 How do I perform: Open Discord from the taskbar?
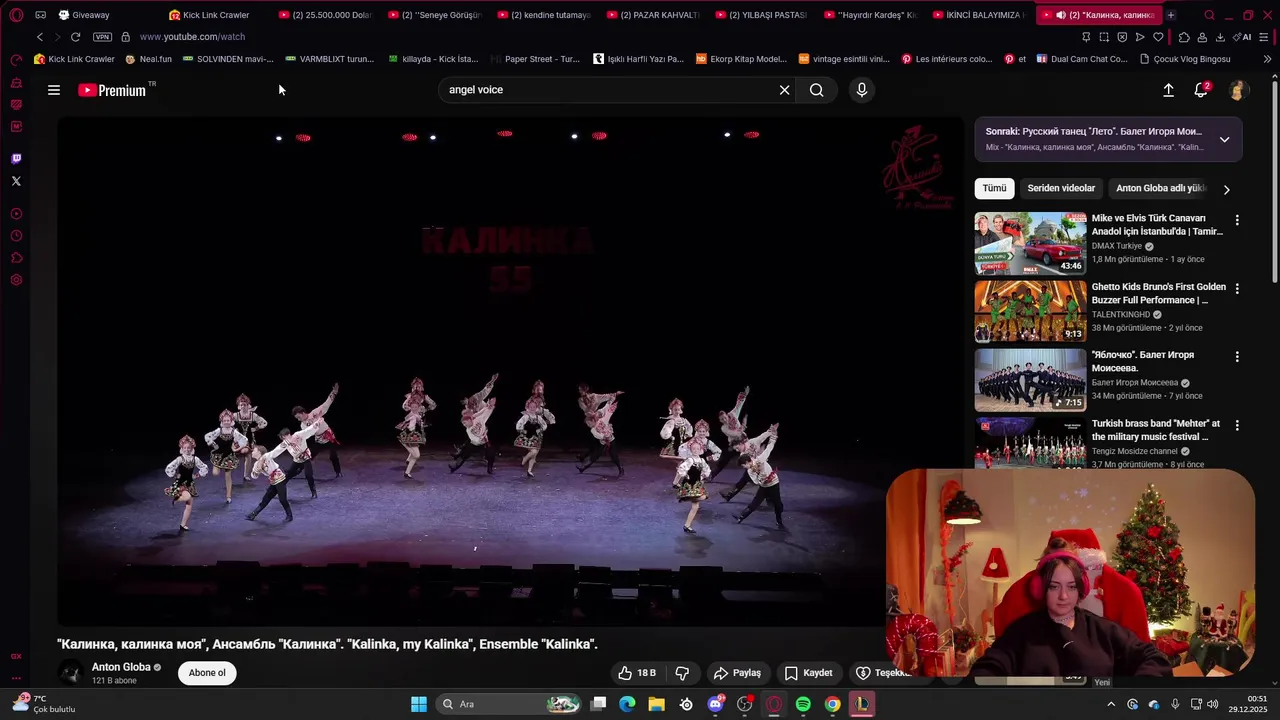coord(715,704)
